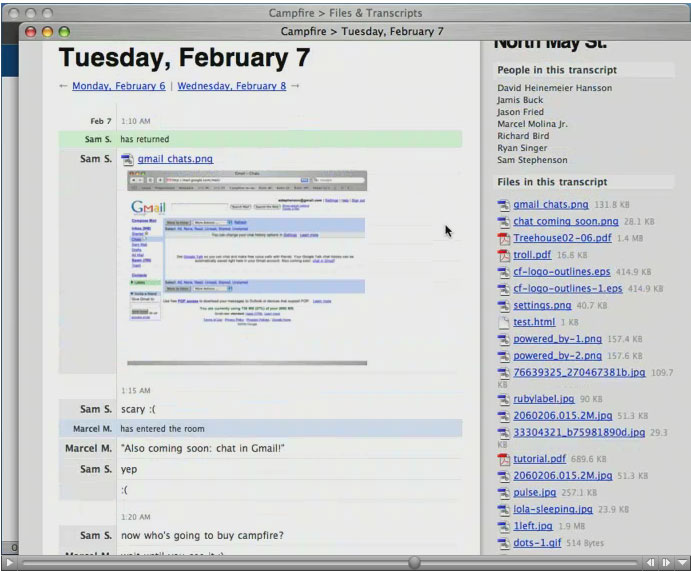691x572 pixels.
Task: Open gmail chats.png link in the transcript message
Action: (175, 159)
